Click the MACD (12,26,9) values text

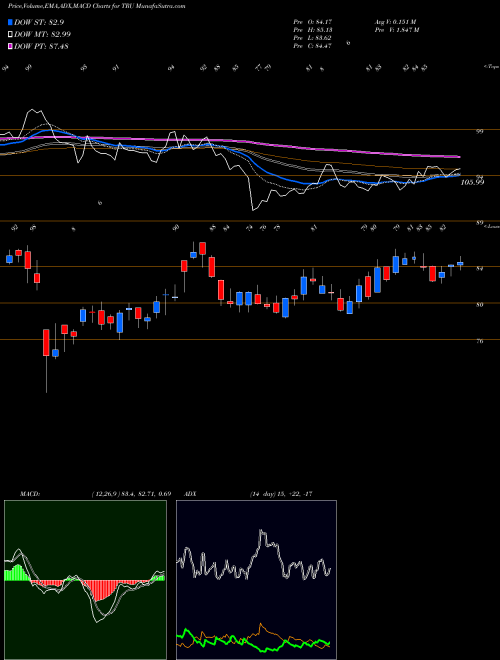pyautogui.click(x=131, y=494)
